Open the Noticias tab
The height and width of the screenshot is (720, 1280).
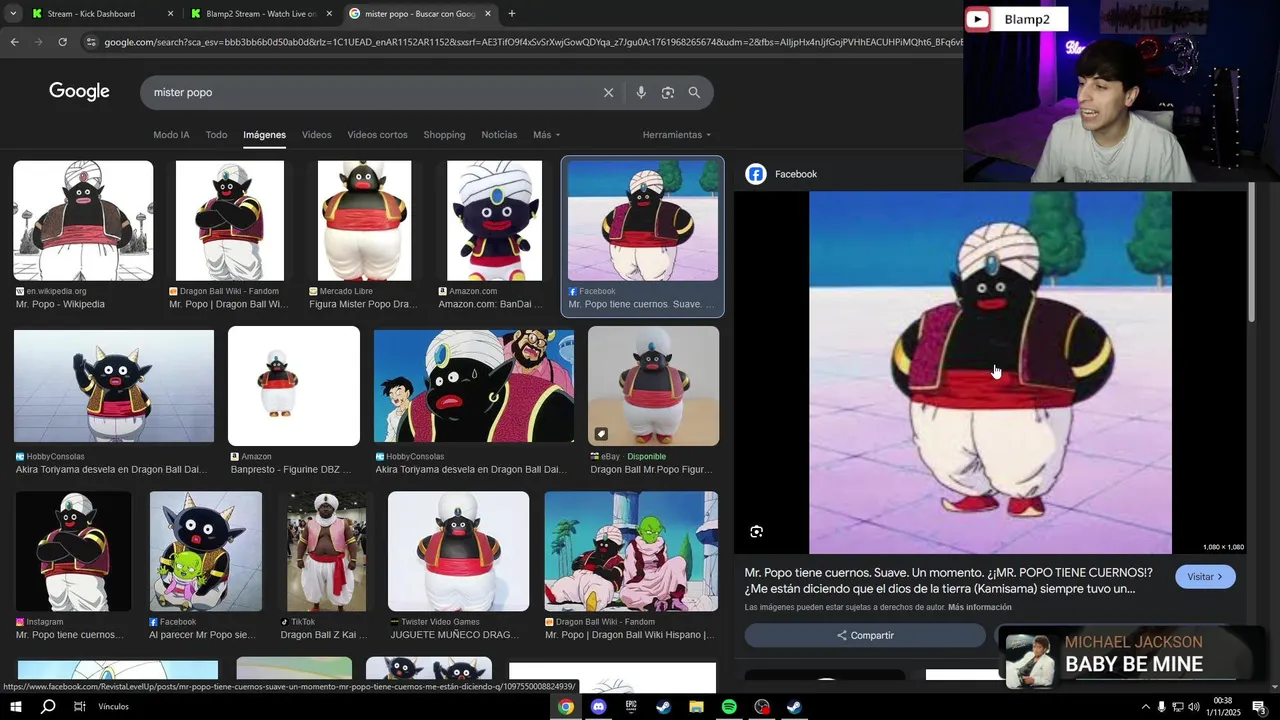(x=499, y=135)
